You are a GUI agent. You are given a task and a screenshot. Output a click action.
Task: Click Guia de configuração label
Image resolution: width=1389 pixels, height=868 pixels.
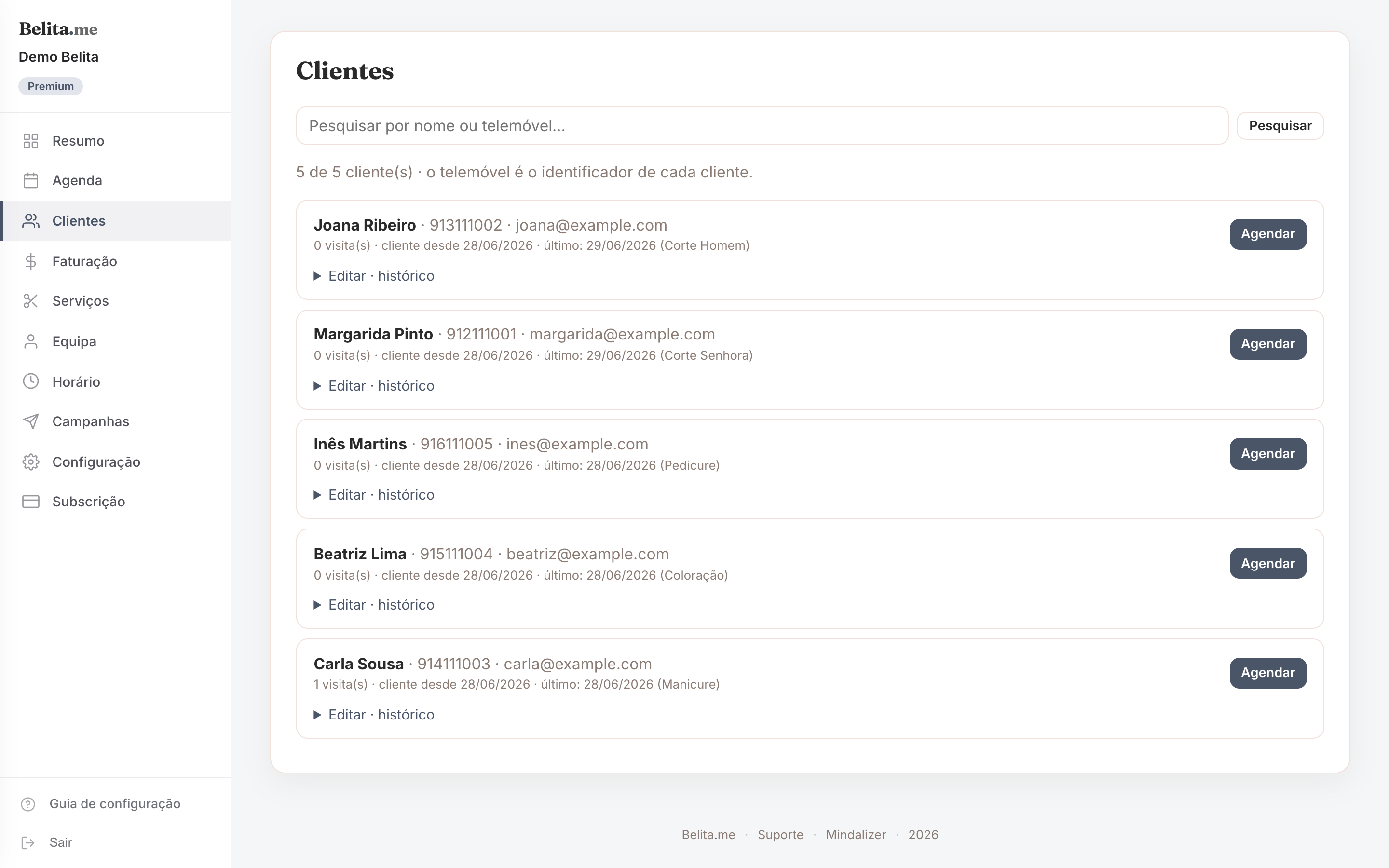(115, 804)
